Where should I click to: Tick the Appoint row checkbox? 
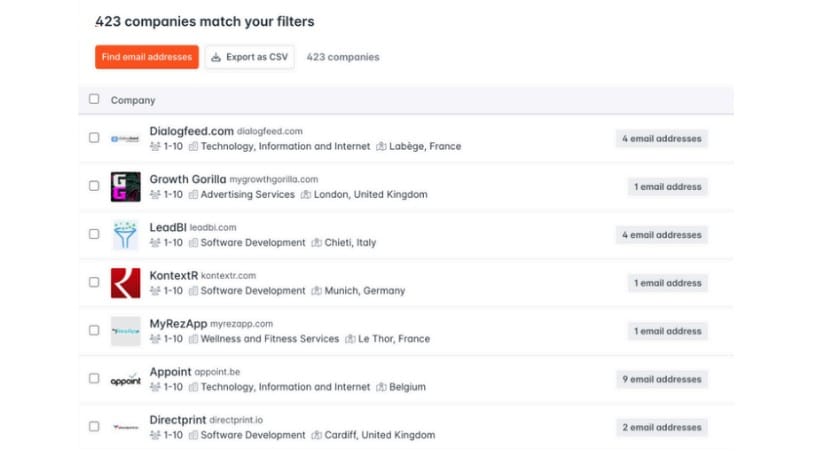point(94,378)
